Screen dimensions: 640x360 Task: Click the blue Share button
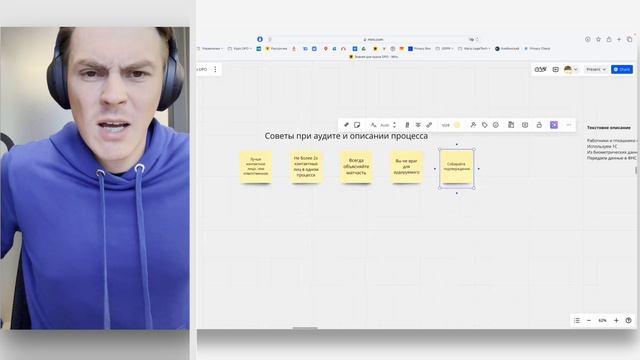pos(622,69)
